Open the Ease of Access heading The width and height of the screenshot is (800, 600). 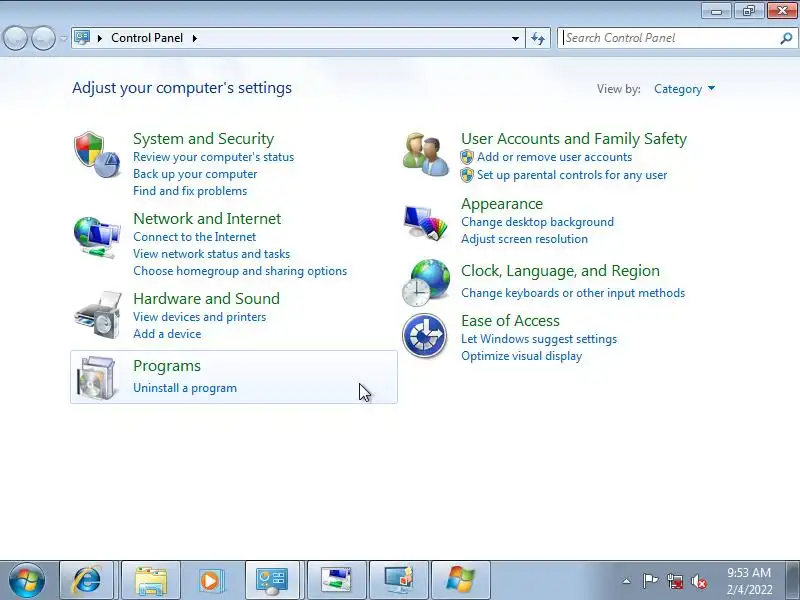pos(510,320)
